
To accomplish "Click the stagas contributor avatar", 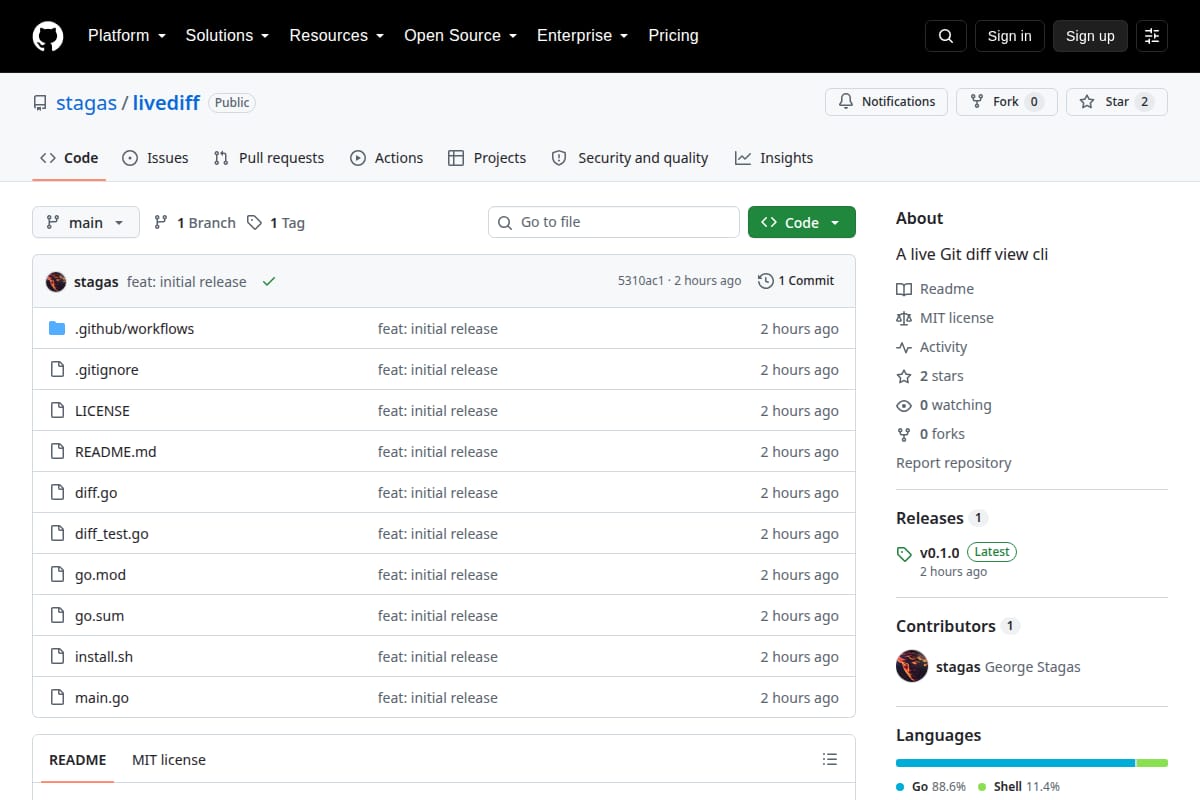I will click(912, 666).
